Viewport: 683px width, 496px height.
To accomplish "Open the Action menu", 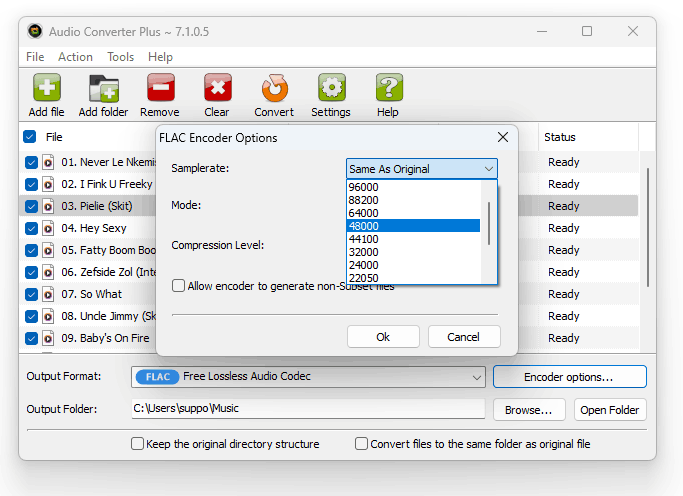I will pos(75,57).
